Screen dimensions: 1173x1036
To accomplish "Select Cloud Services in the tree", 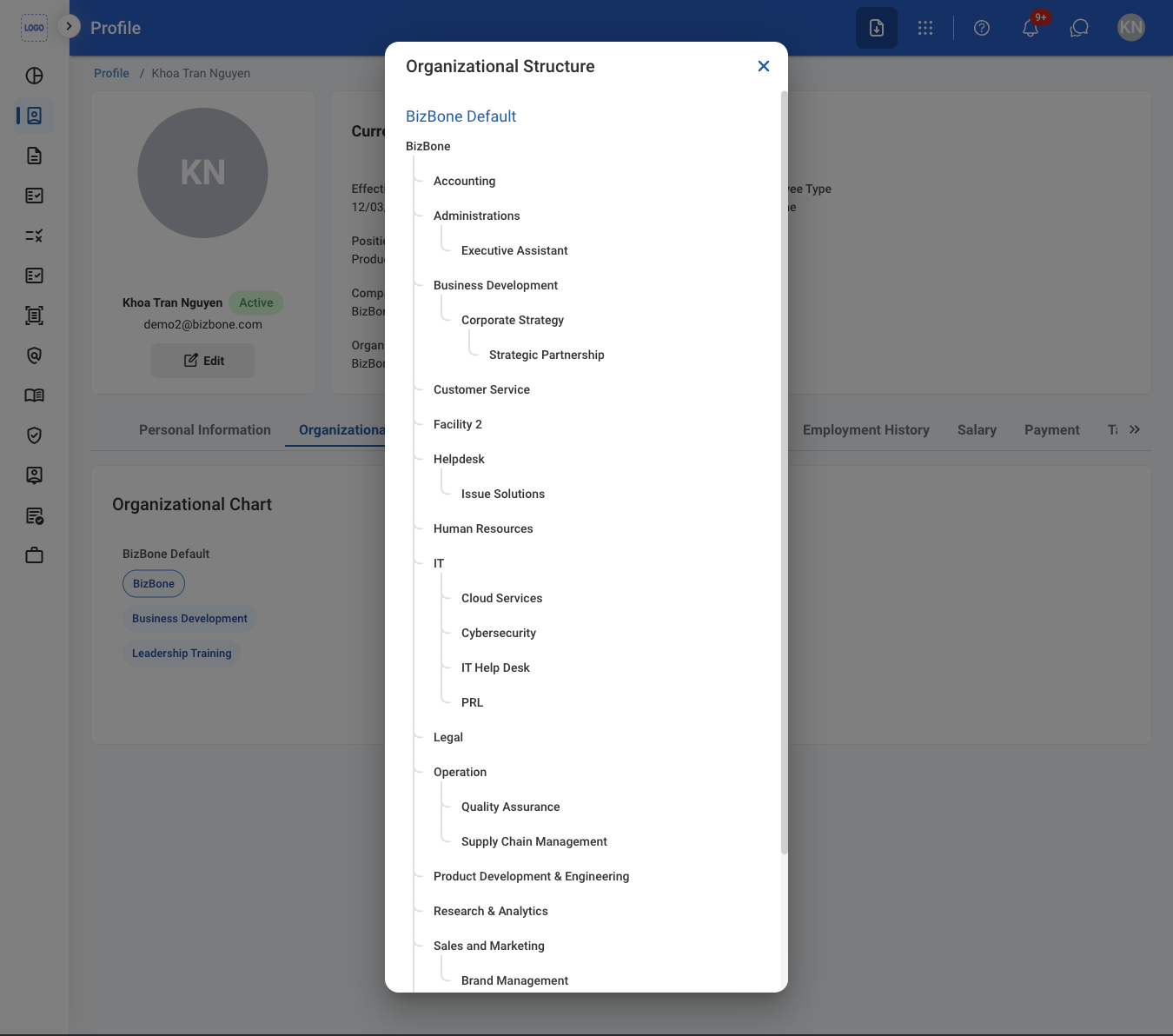I will [501, 598].
